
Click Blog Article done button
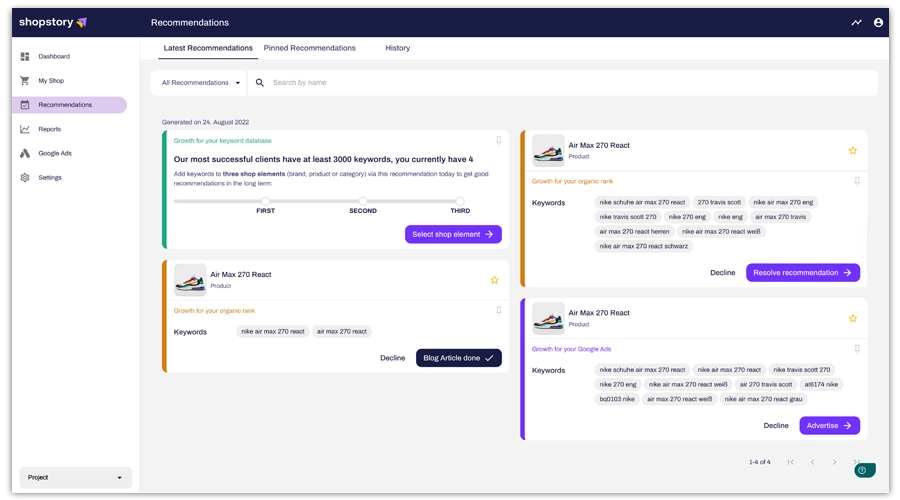coord(459,358)
